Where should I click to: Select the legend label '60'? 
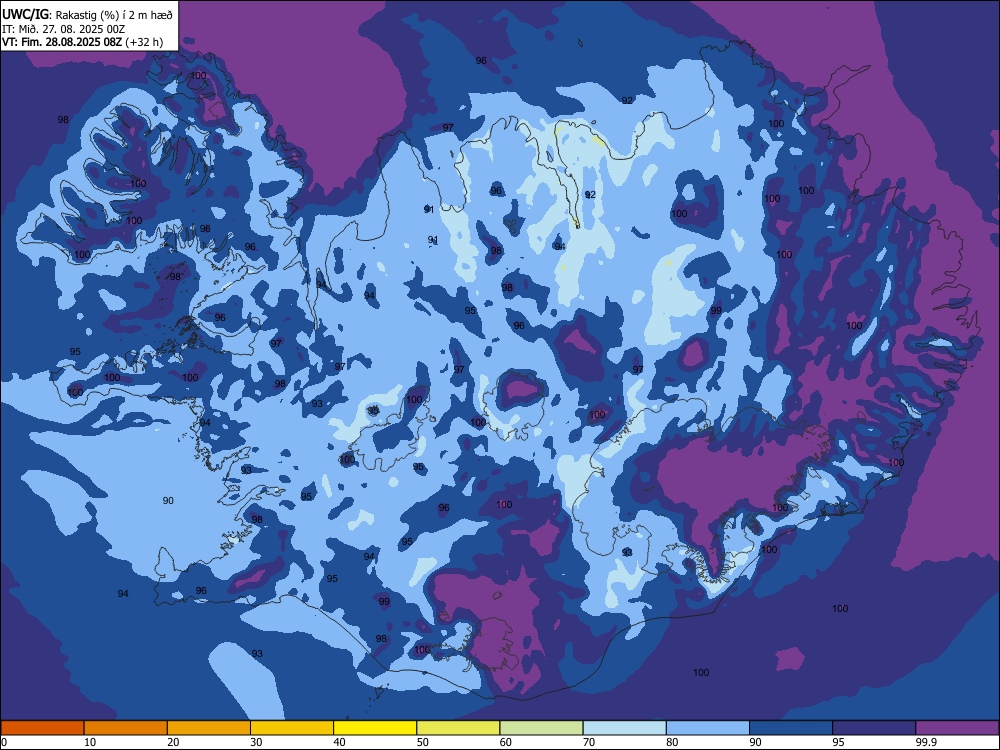506,742
